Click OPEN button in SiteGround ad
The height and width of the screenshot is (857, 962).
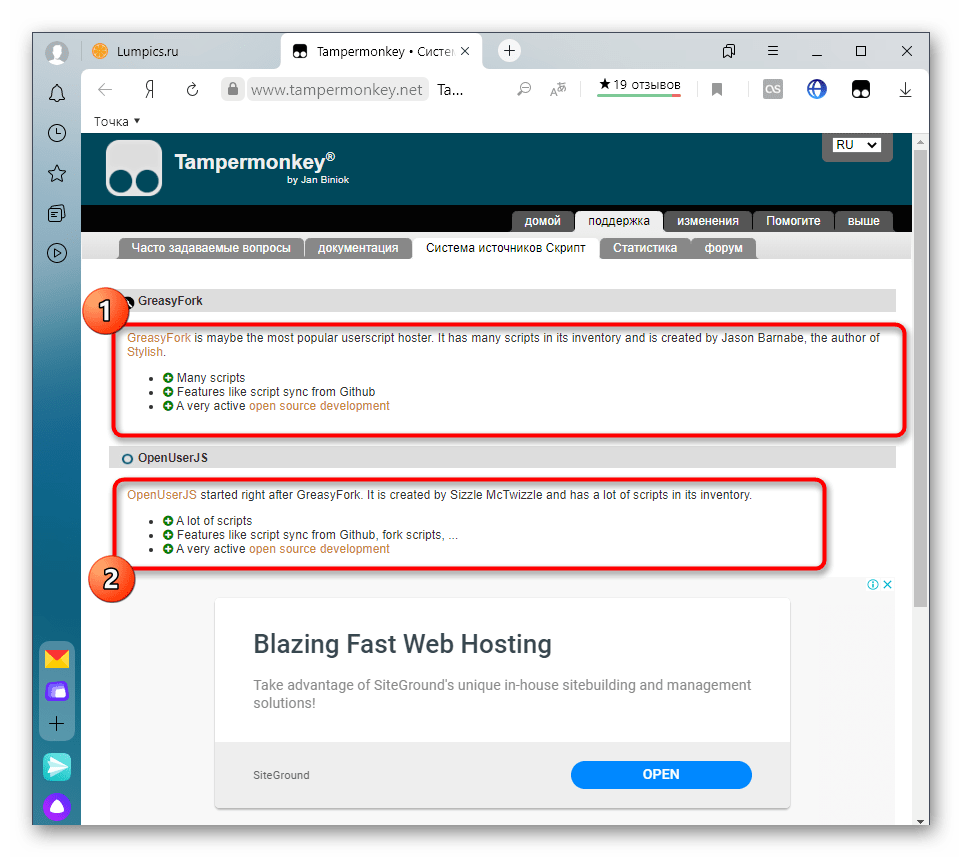tap(661, 775)
